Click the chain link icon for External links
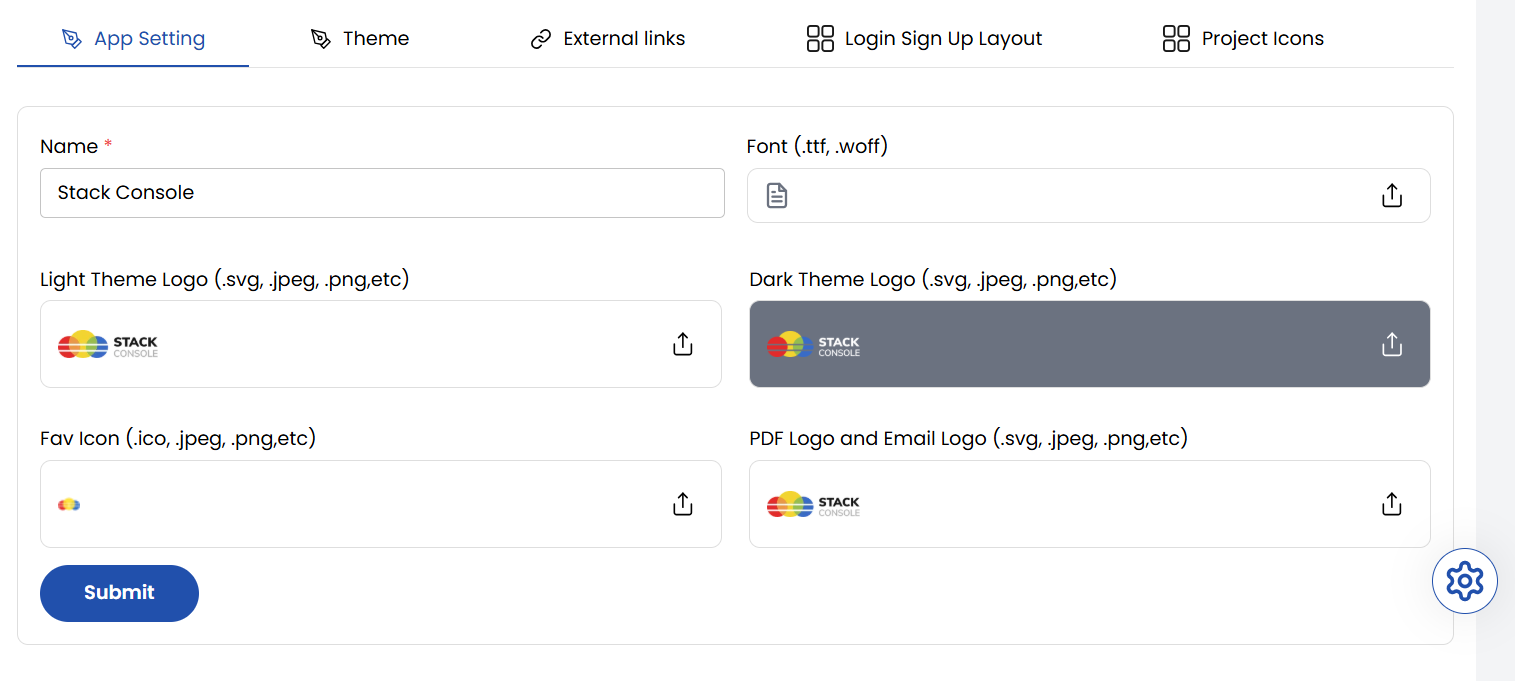This screenshot has height=681, width=1515. click(x=541, y=39)
